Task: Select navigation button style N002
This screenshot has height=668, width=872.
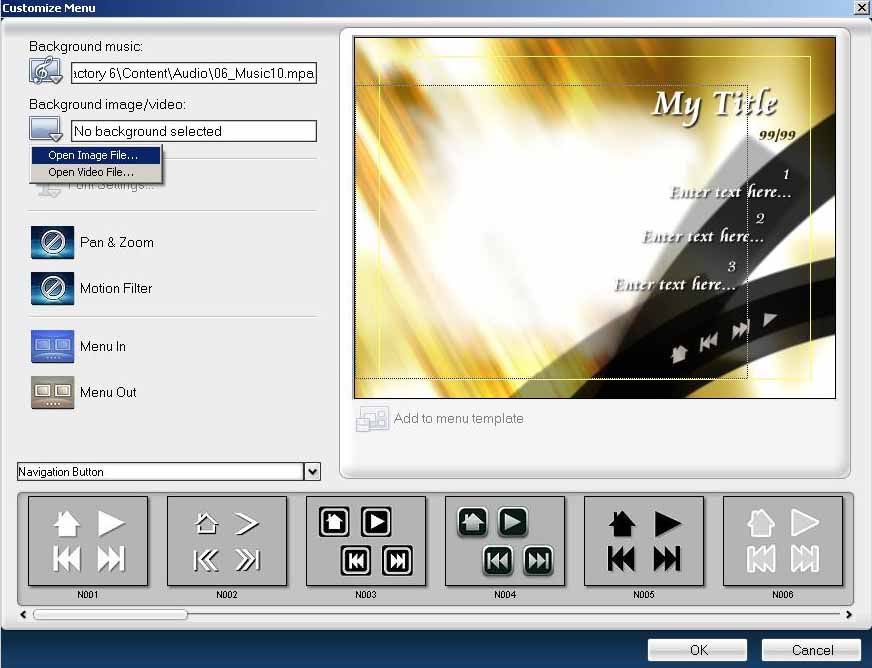Action: point(227,541)
